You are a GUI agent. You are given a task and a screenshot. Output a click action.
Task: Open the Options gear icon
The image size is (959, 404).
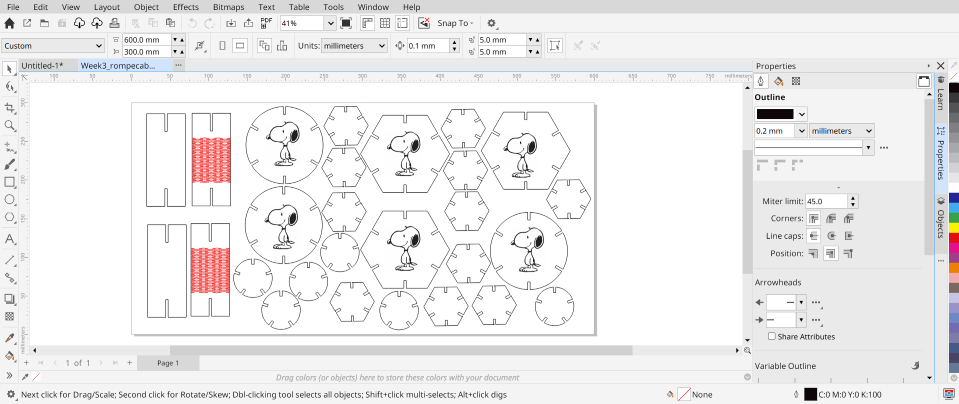coord(491,23)
